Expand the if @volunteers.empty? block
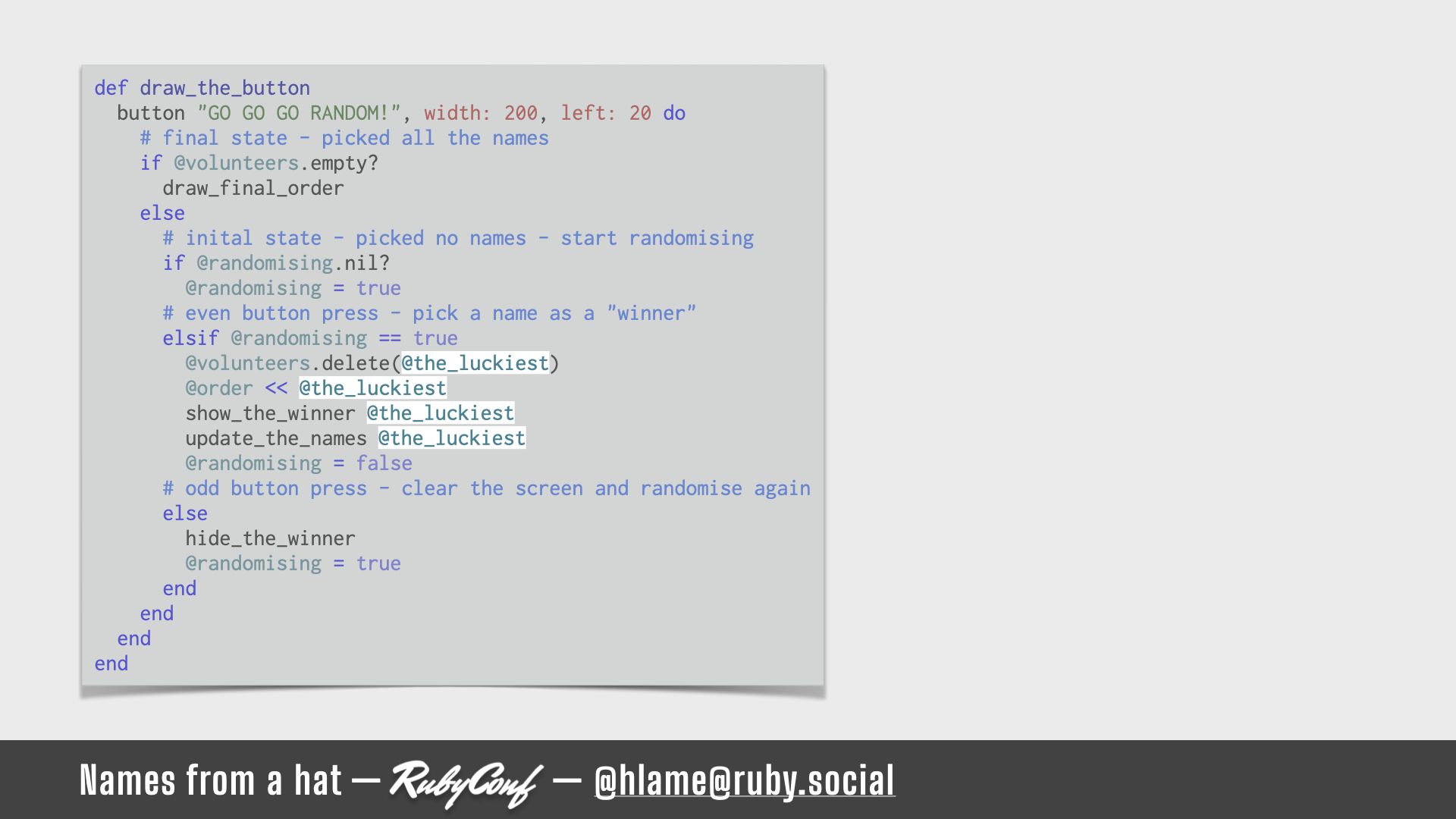This screenshot has width=1456, height=819. 257,163
